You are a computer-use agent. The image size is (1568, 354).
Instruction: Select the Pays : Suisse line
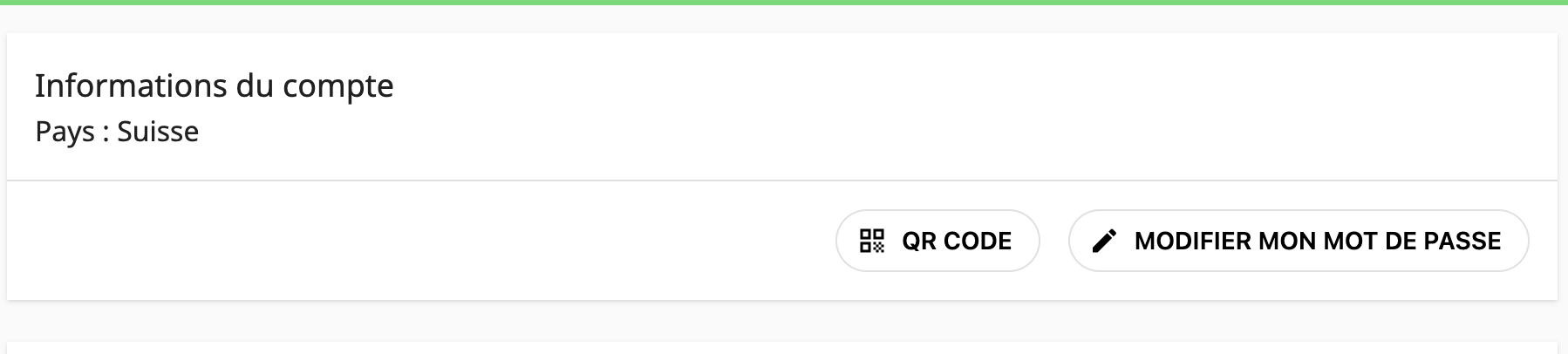click(x=117, y=132)
